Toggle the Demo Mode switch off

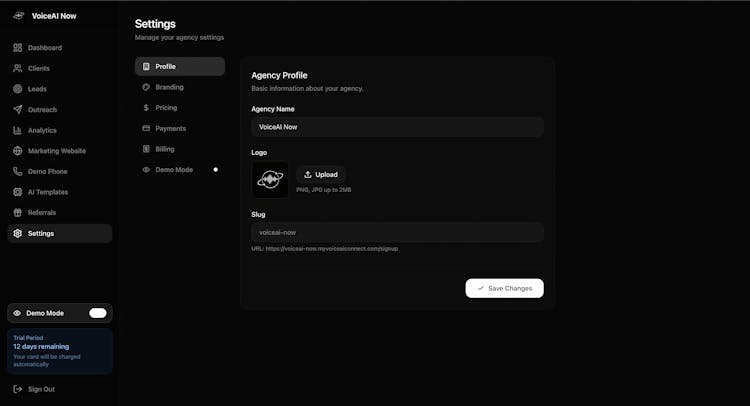click(x=97, y=313)
